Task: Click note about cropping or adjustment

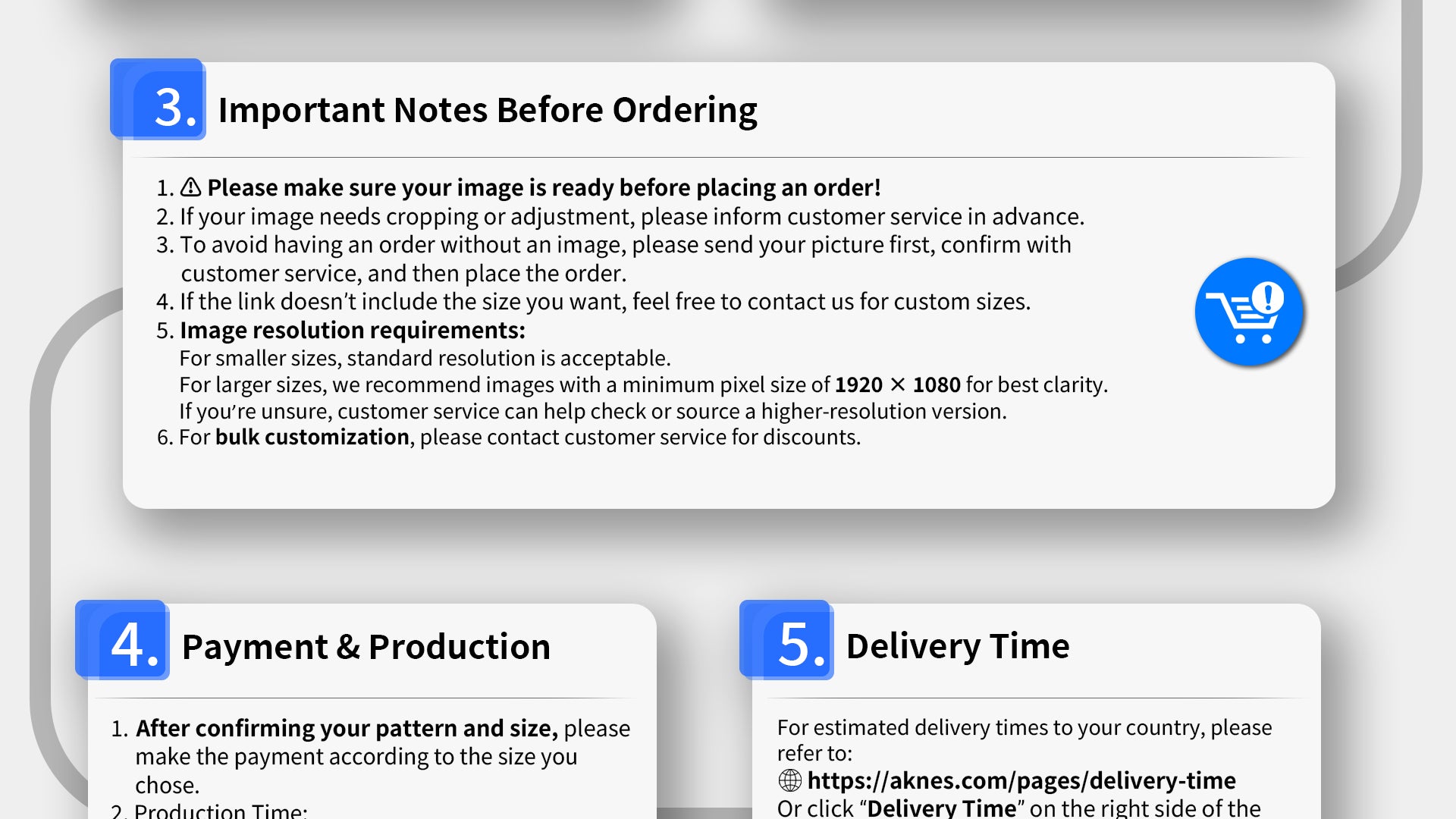Action: [631, 217]
